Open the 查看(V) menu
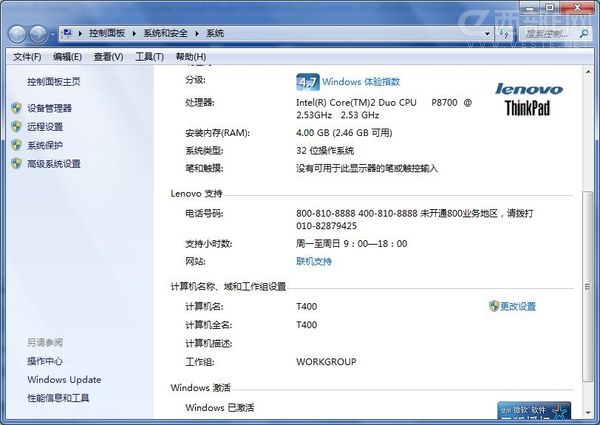 (108, 57)
